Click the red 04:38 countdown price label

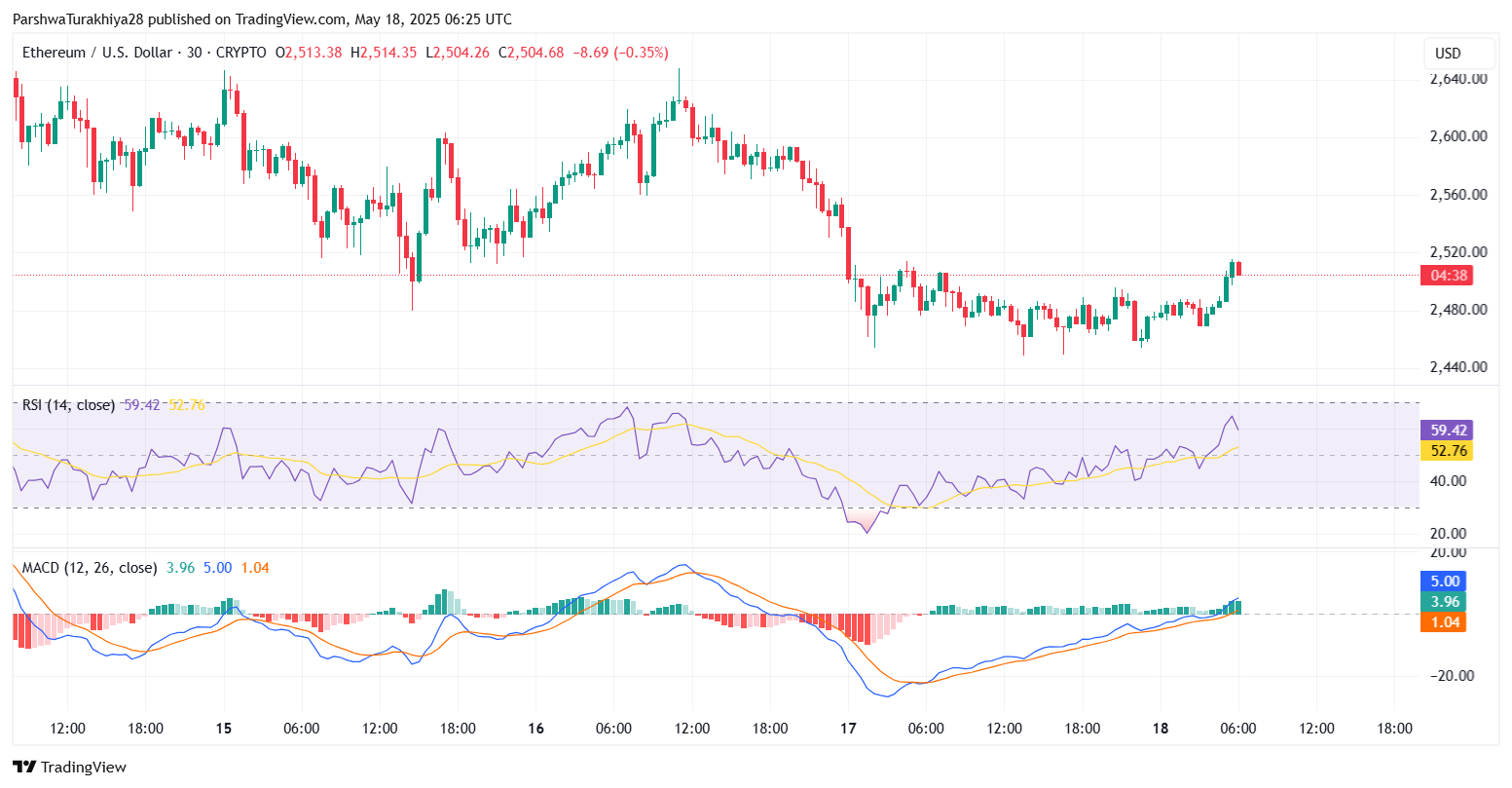click(x=1445, y=276)
